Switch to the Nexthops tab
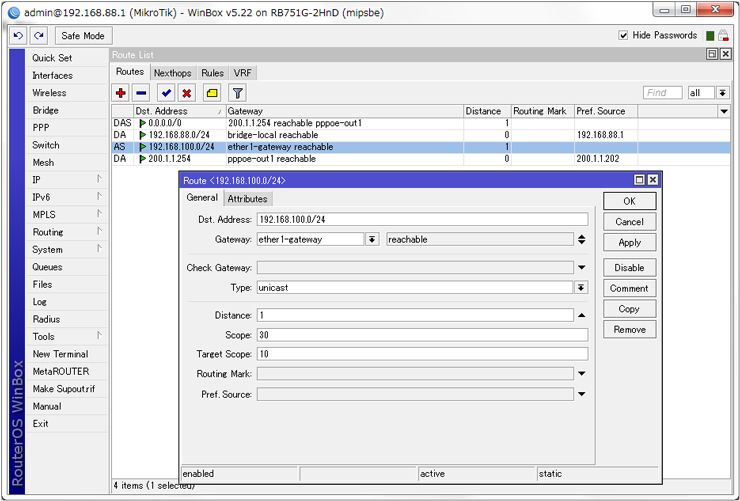 pyautogui.click(x=172, y=73)
